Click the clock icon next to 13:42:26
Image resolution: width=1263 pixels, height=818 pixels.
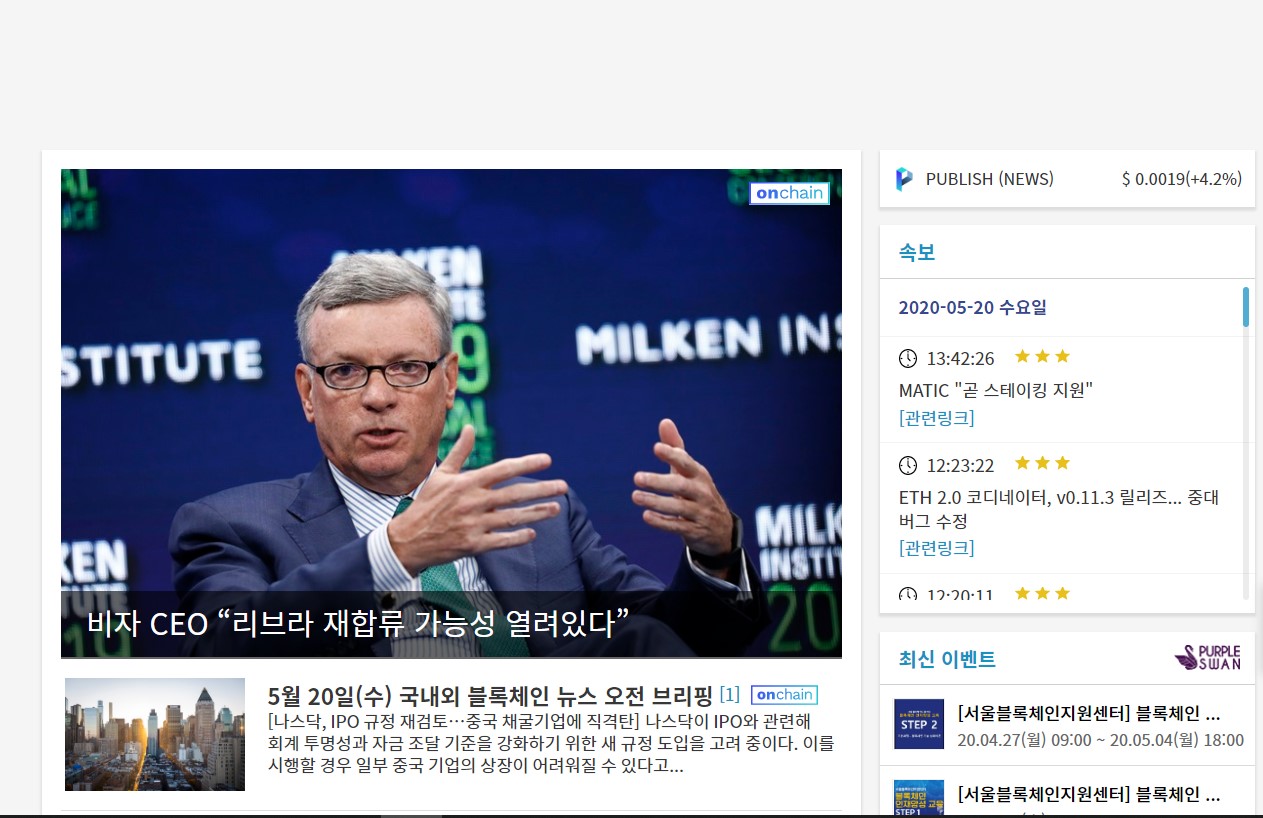tap(908, 358)
